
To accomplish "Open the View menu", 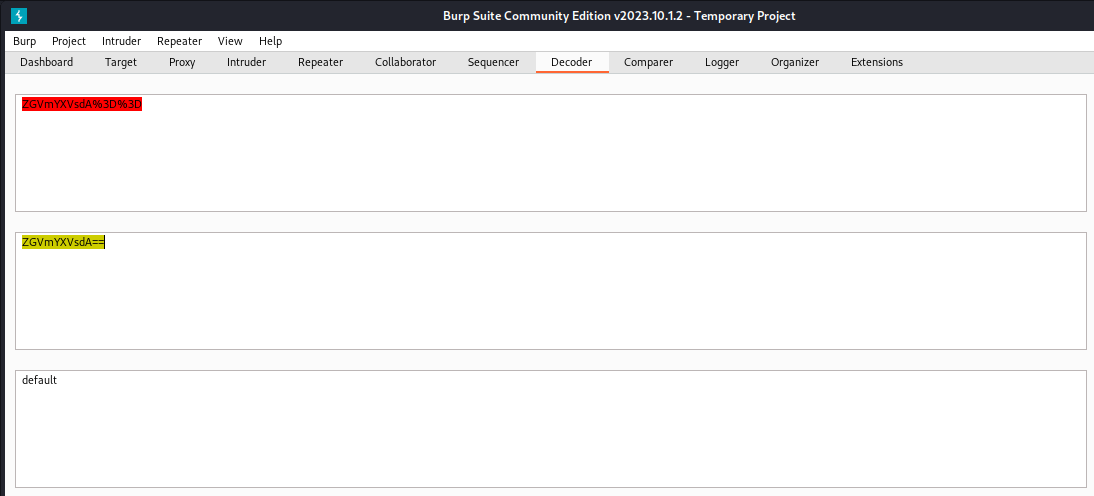I will pyautogui.click(x=230, y=41).
